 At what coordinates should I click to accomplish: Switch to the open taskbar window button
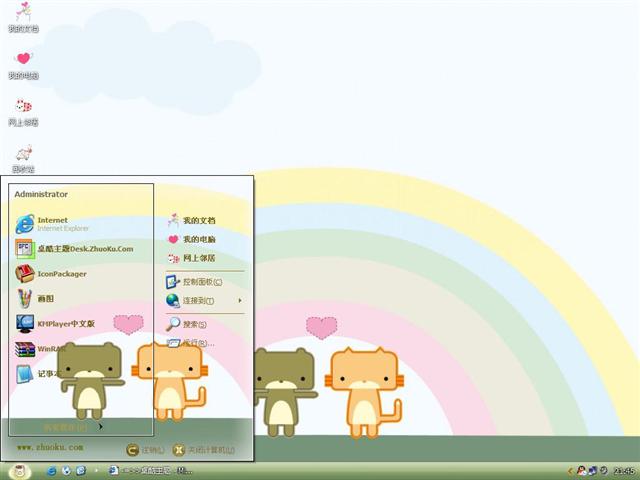tap(150, 471)
